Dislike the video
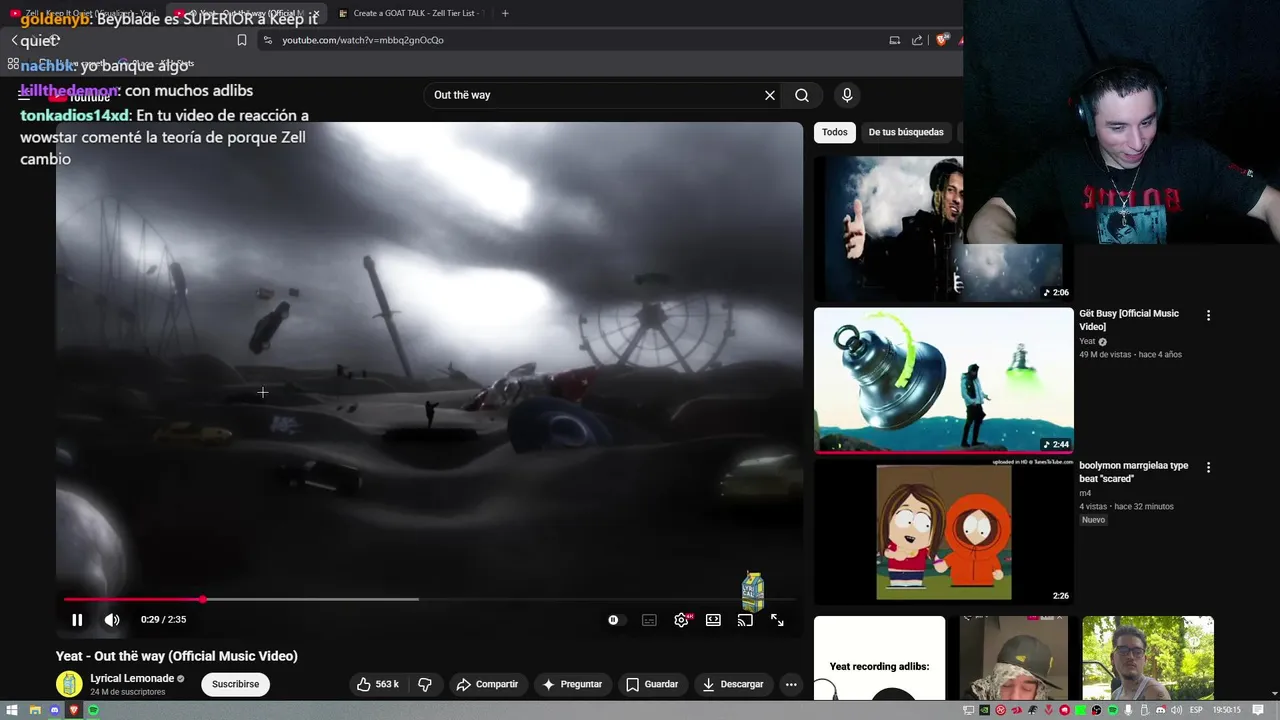Viewport: 1280px width, 720px height. [425, 684]
